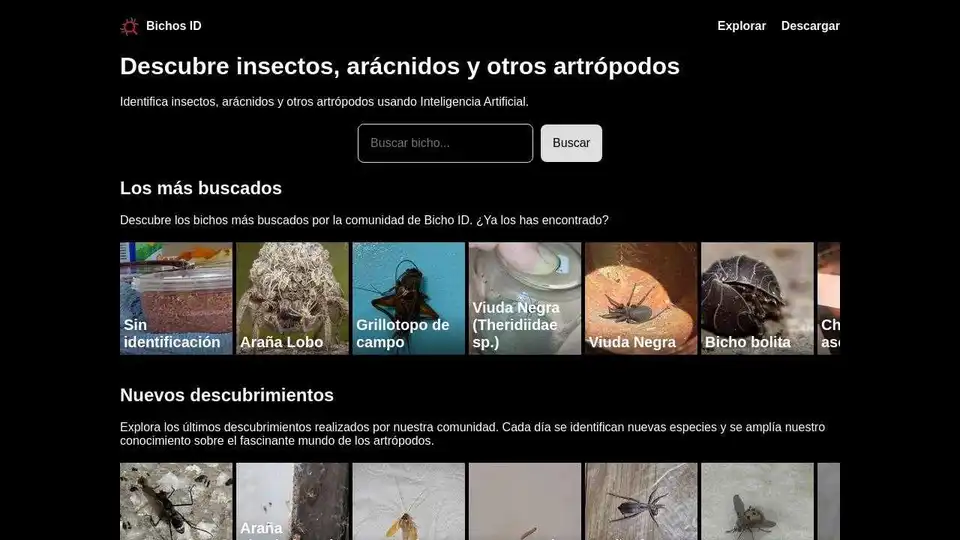Open the Bicho bolita card
The width and height of the screenshot is (960, 540).
(x=757, y=298)
